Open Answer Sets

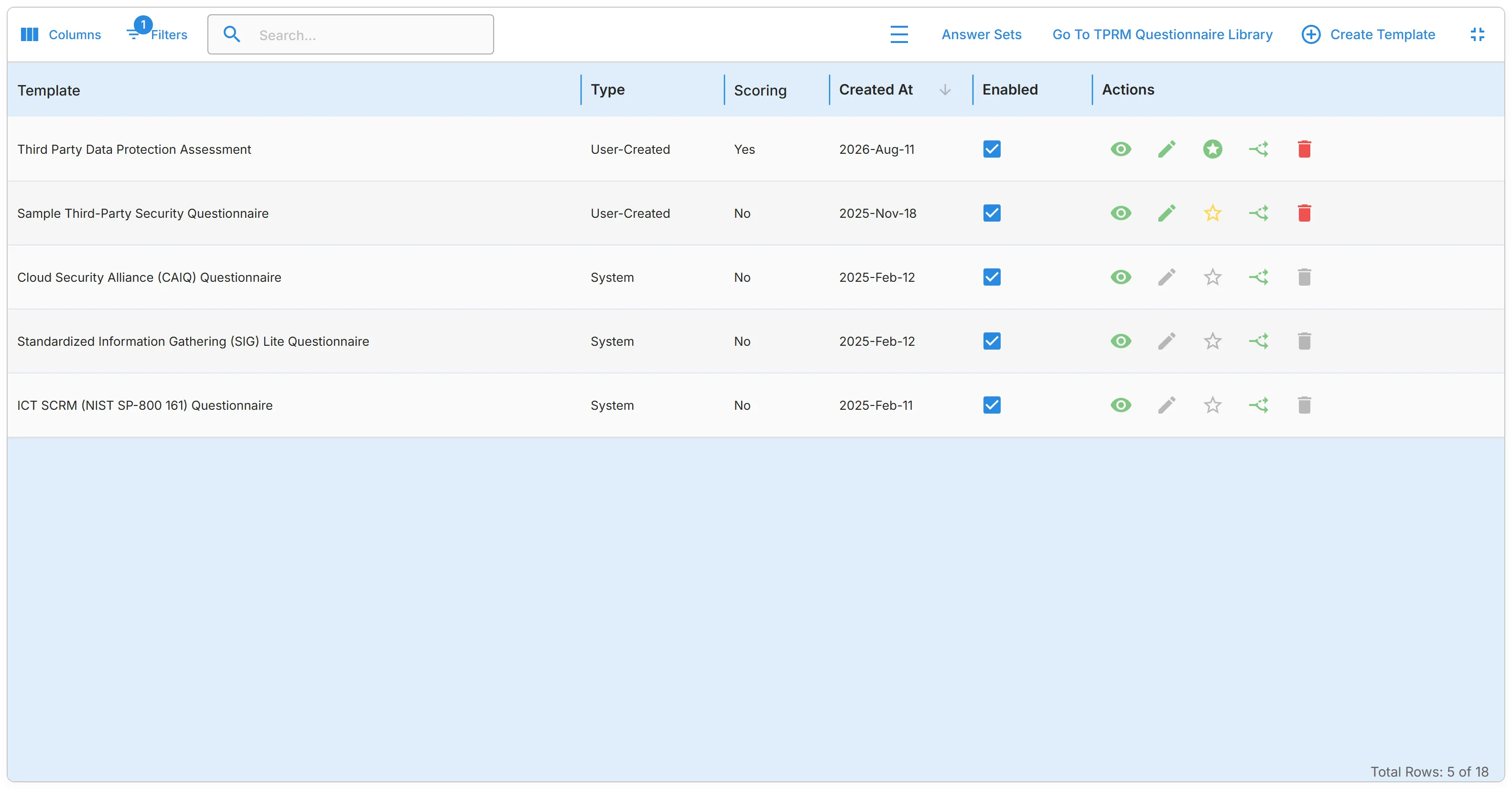pos(982,34)
